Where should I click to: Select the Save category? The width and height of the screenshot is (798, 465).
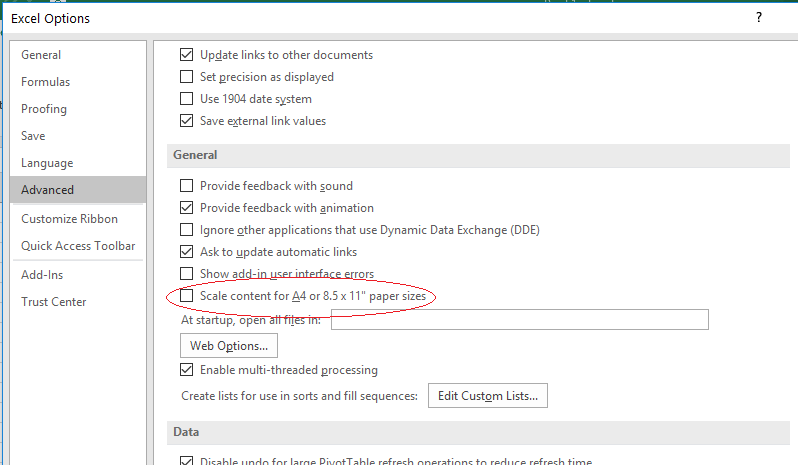pyautogui.click(x=78, y=135)
